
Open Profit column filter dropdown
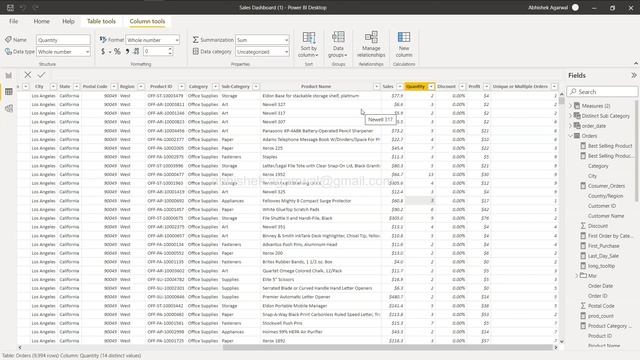pos(486,87)
